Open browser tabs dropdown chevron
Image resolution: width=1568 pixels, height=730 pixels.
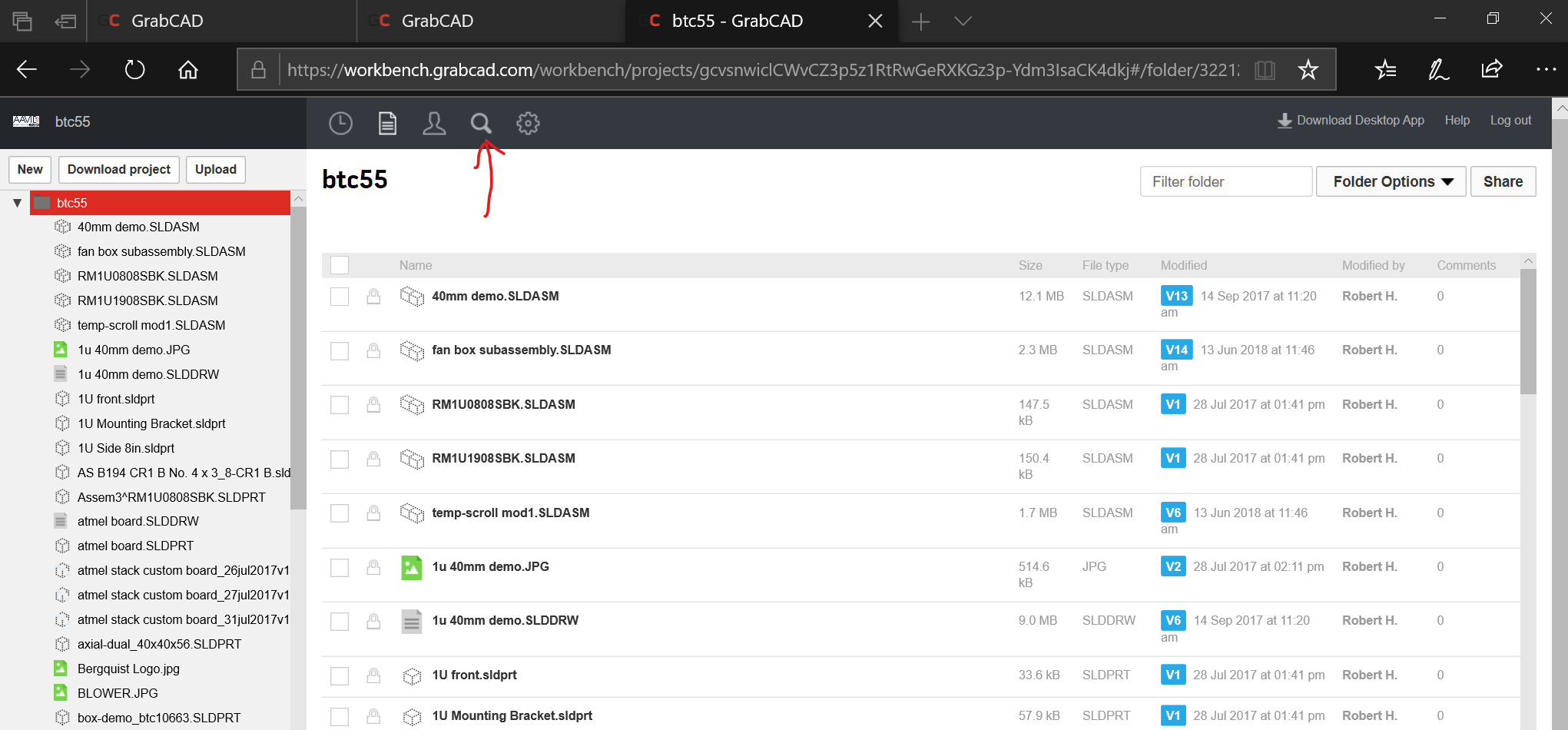[x=963, y=21]
